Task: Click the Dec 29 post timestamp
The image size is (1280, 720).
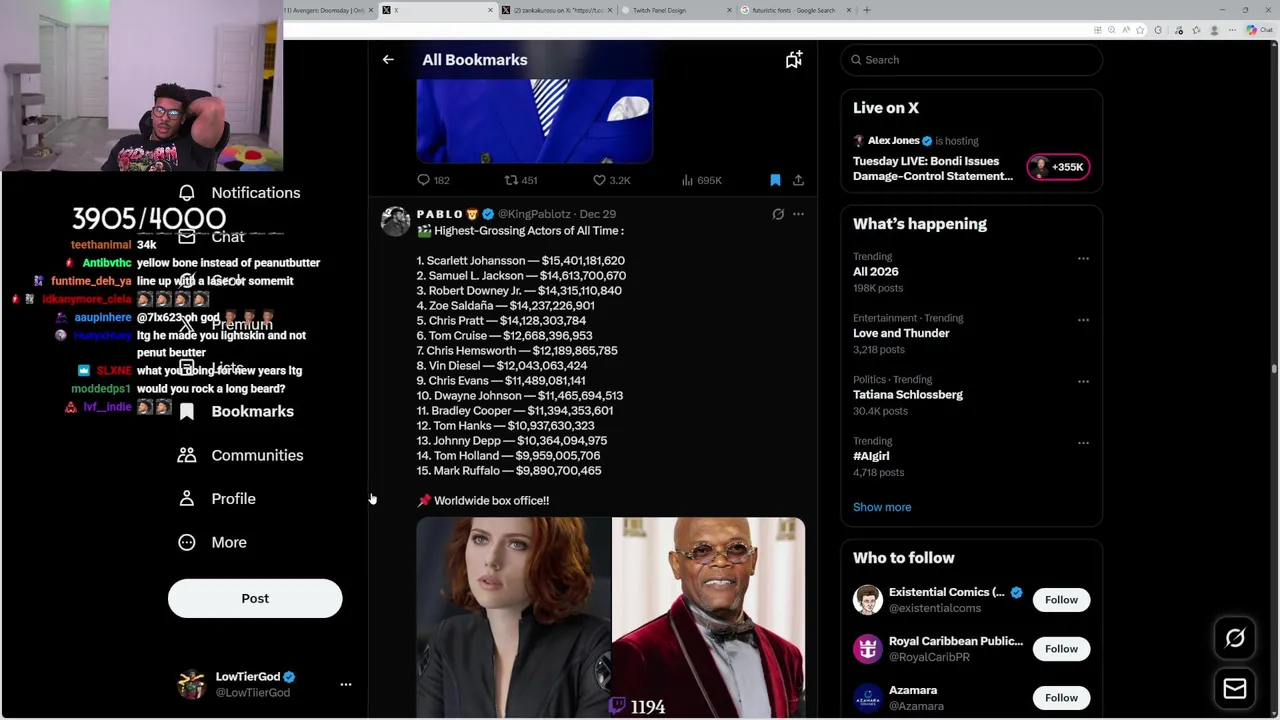Action: 598,214
